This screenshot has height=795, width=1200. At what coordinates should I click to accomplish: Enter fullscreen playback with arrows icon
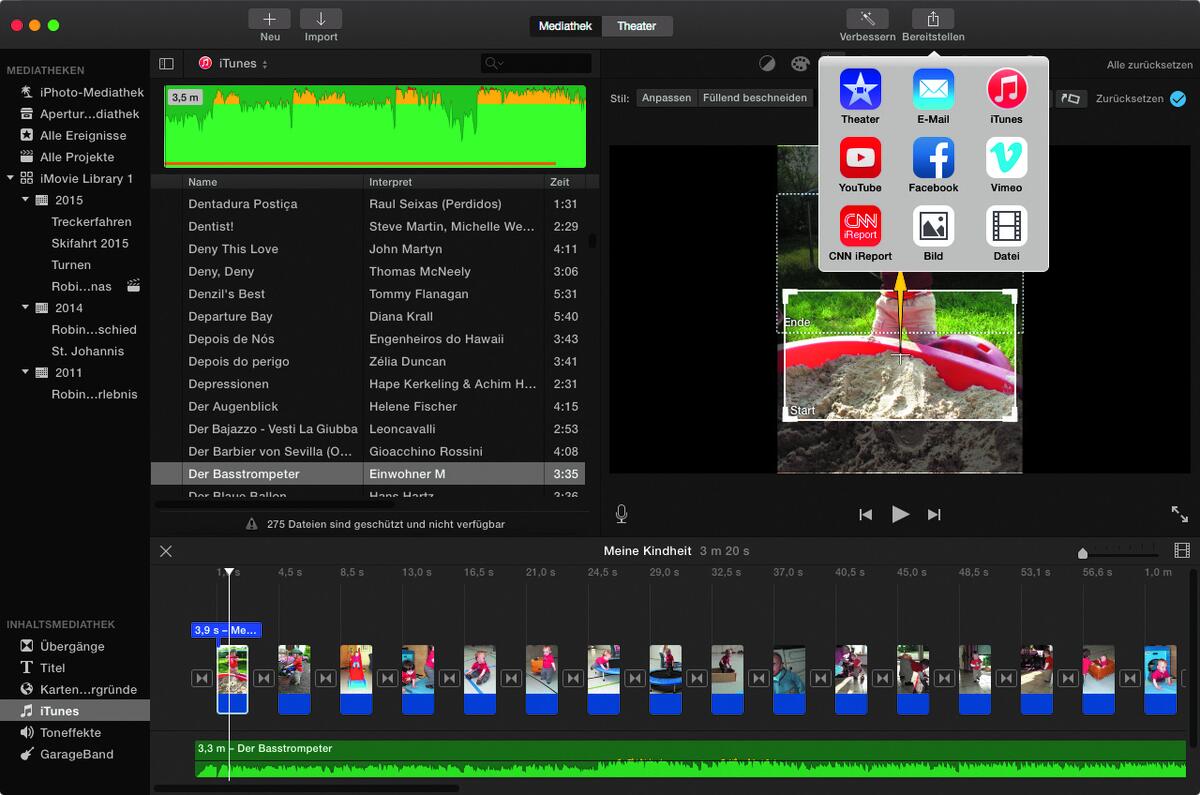[1180, 514]
